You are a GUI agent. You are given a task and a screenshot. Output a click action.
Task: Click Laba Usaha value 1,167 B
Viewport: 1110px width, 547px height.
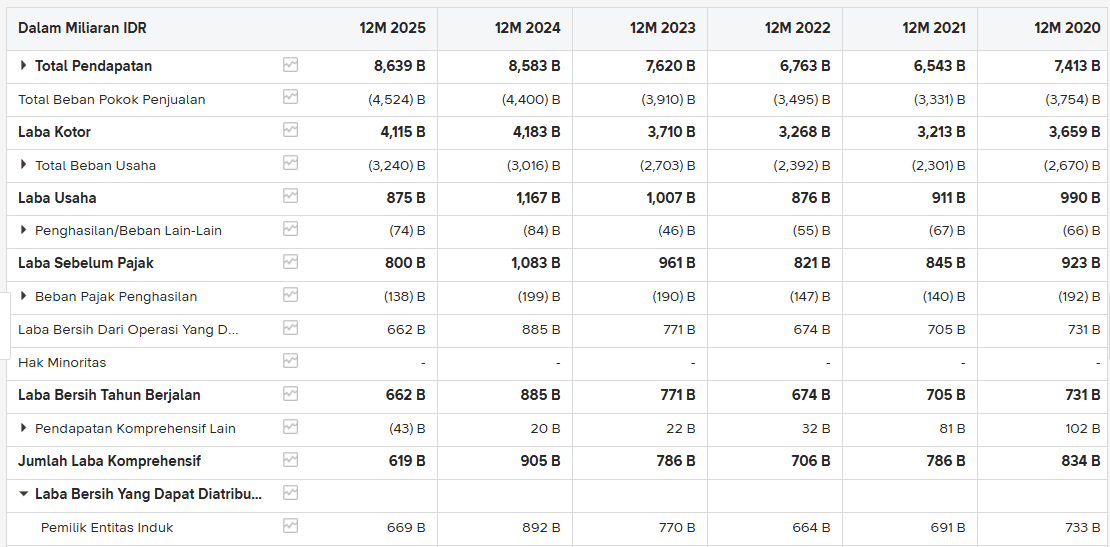538,198
